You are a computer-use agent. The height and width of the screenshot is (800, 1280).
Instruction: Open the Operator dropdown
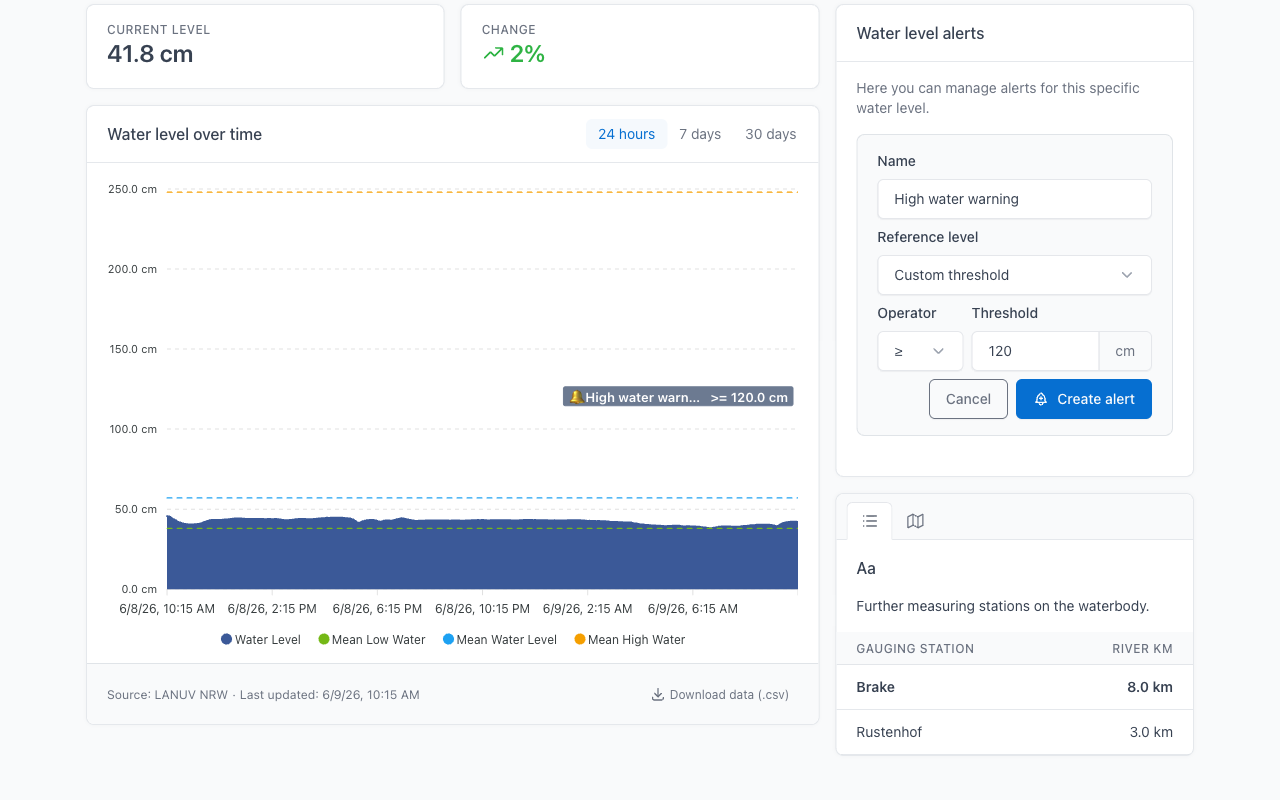click(x=920, y=351)
